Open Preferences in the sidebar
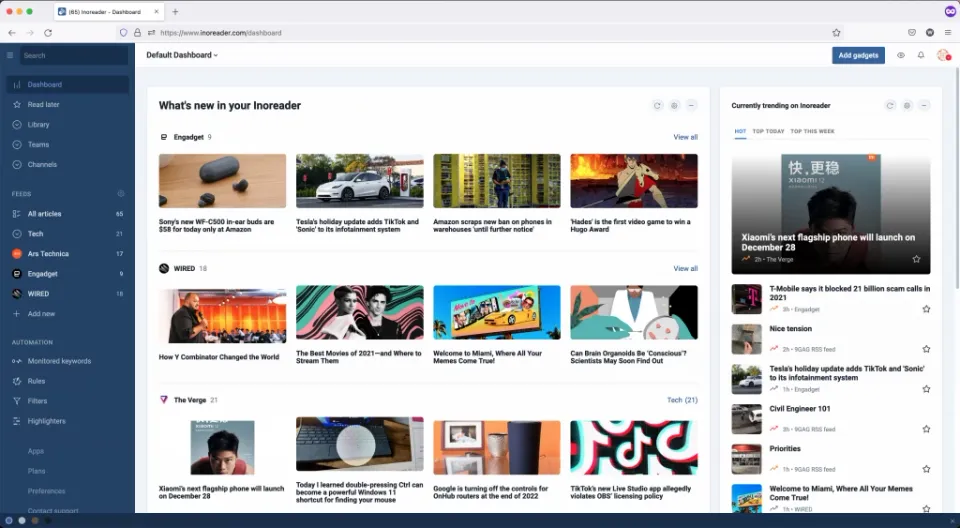 47,491
